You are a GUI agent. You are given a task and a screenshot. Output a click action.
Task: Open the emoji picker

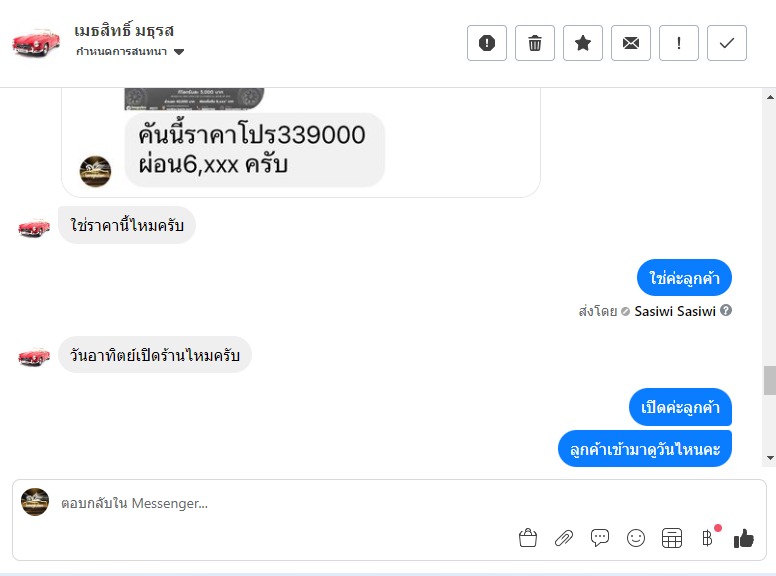point(636,538)
